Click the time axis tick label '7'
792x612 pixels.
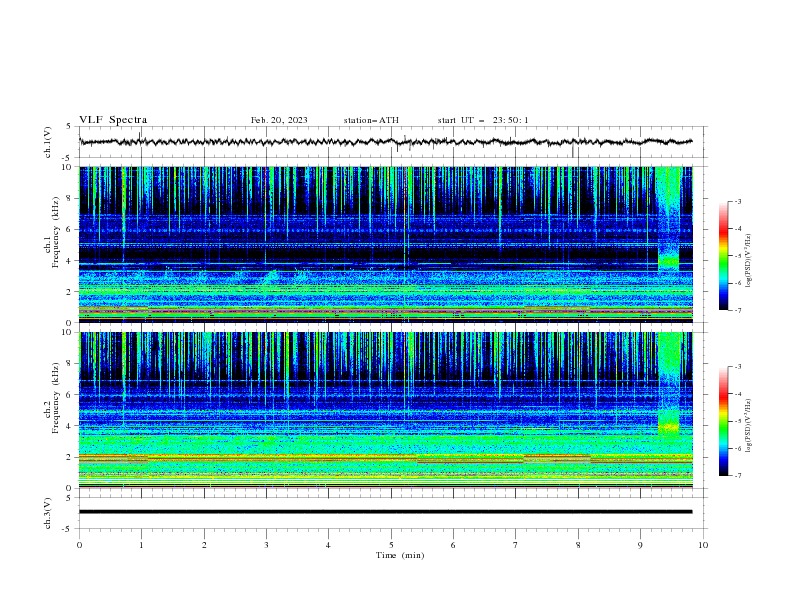pos(516,545)
